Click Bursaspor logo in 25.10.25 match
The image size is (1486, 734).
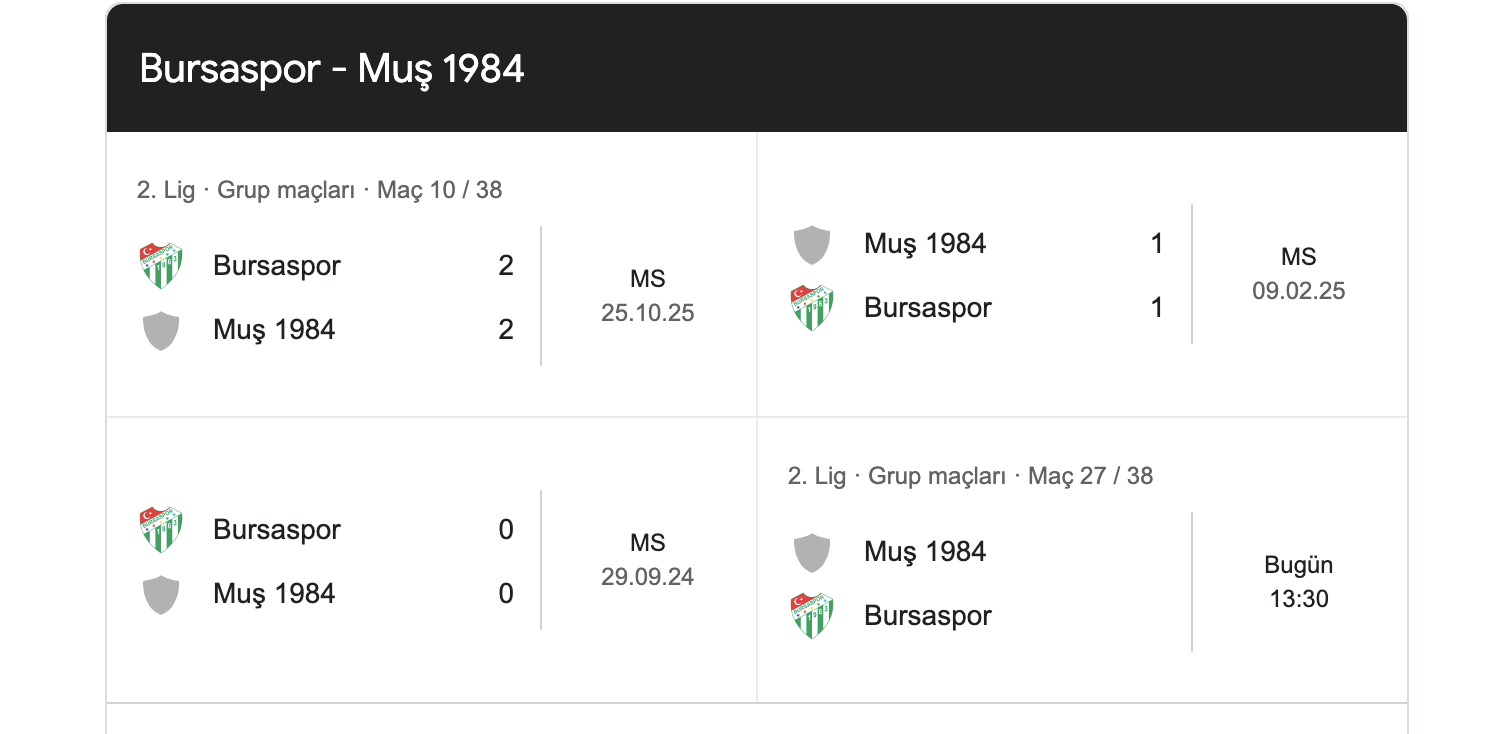pos(160,266)
